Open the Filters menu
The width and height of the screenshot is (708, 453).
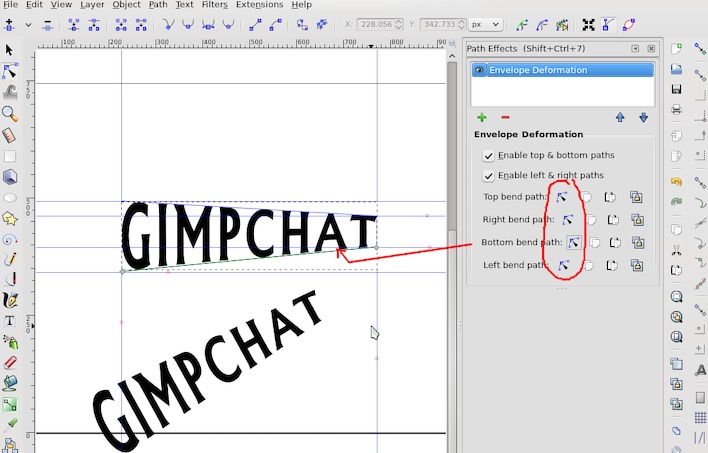coord(214,5)
